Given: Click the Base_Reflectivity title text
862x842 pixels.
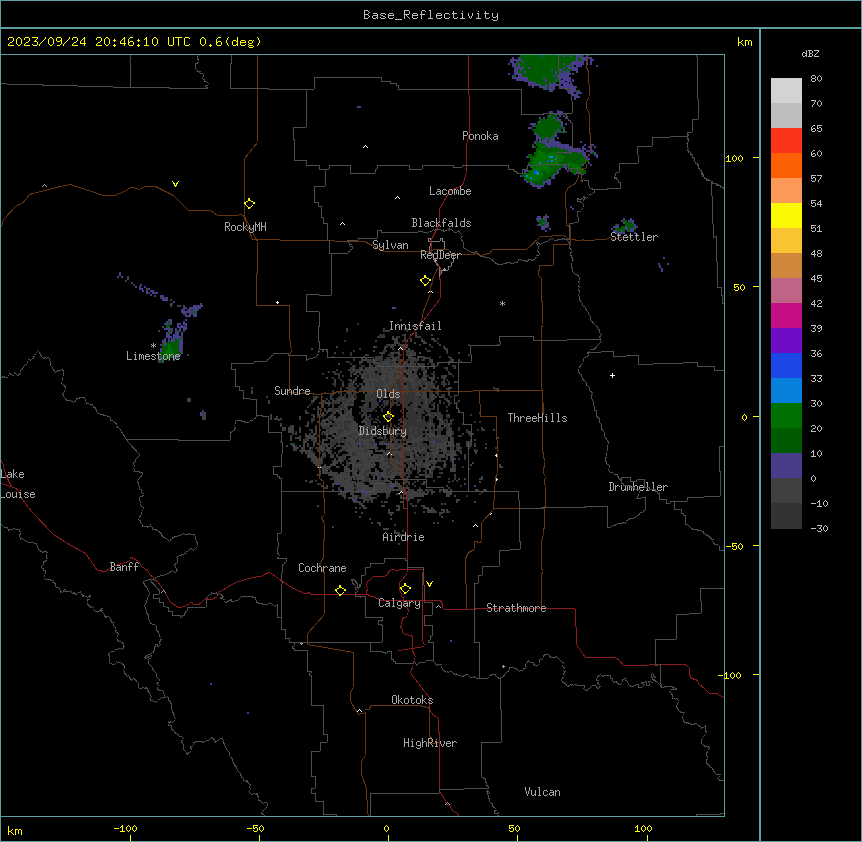Looking at the screenshot, I should [430, 15].
